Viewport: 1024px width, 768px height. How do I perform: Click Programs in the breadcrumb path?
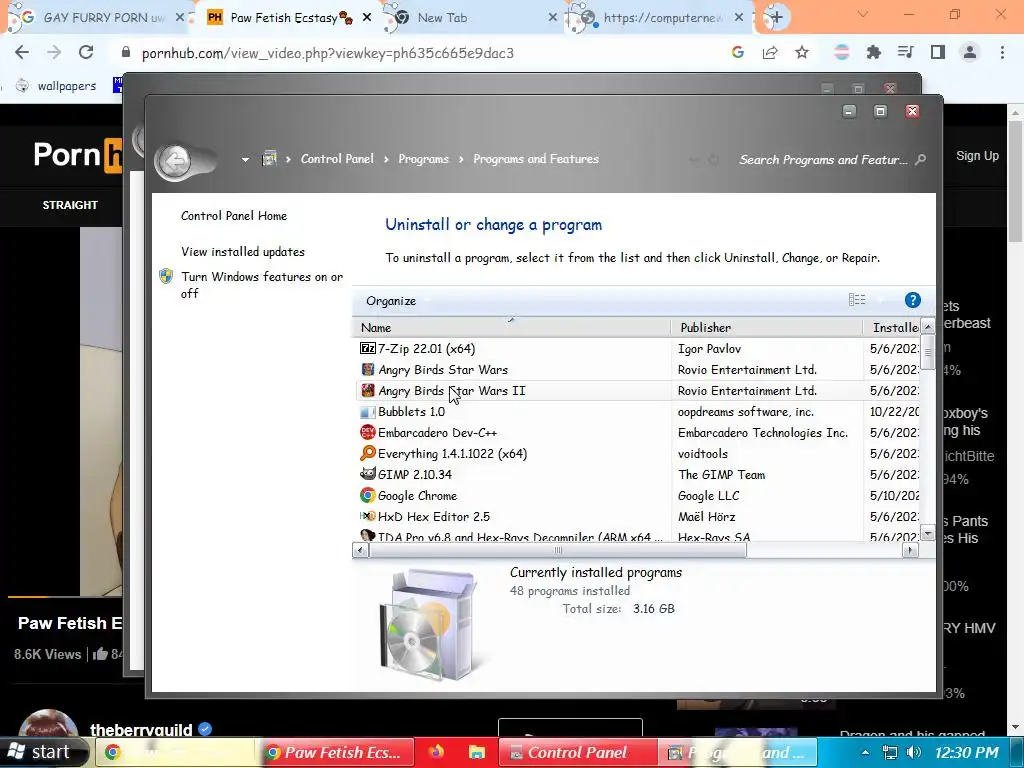tap(423, 159)
